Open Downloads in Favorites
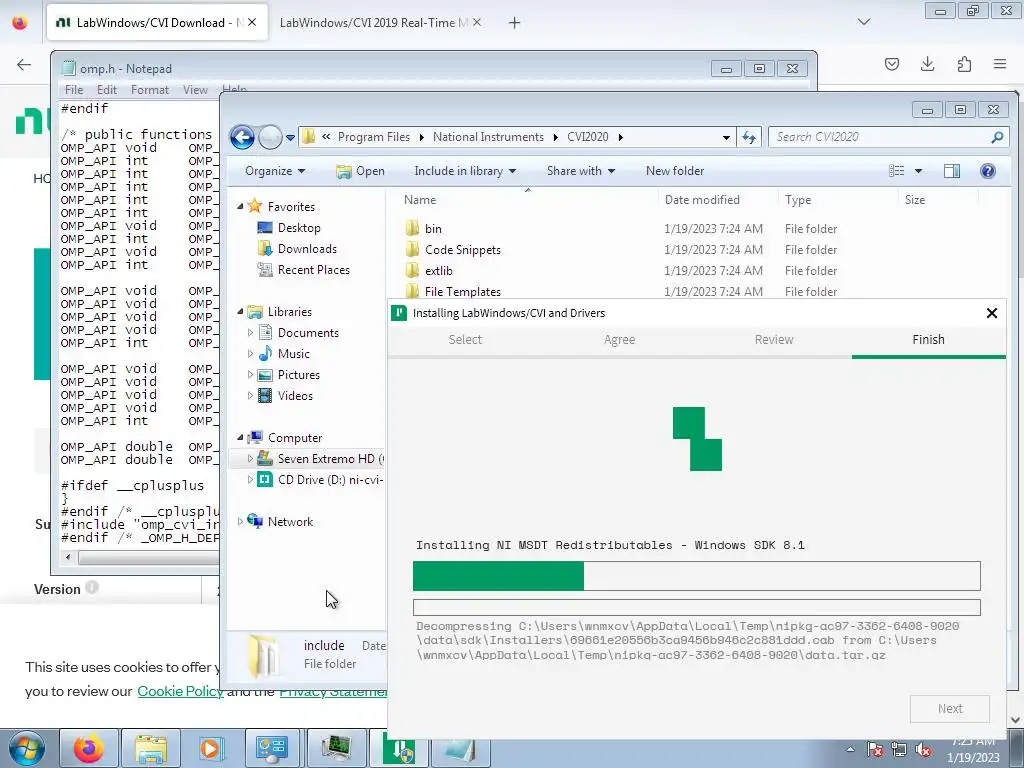The width and height of the screenshot is (1024, 768). (307, 249)
